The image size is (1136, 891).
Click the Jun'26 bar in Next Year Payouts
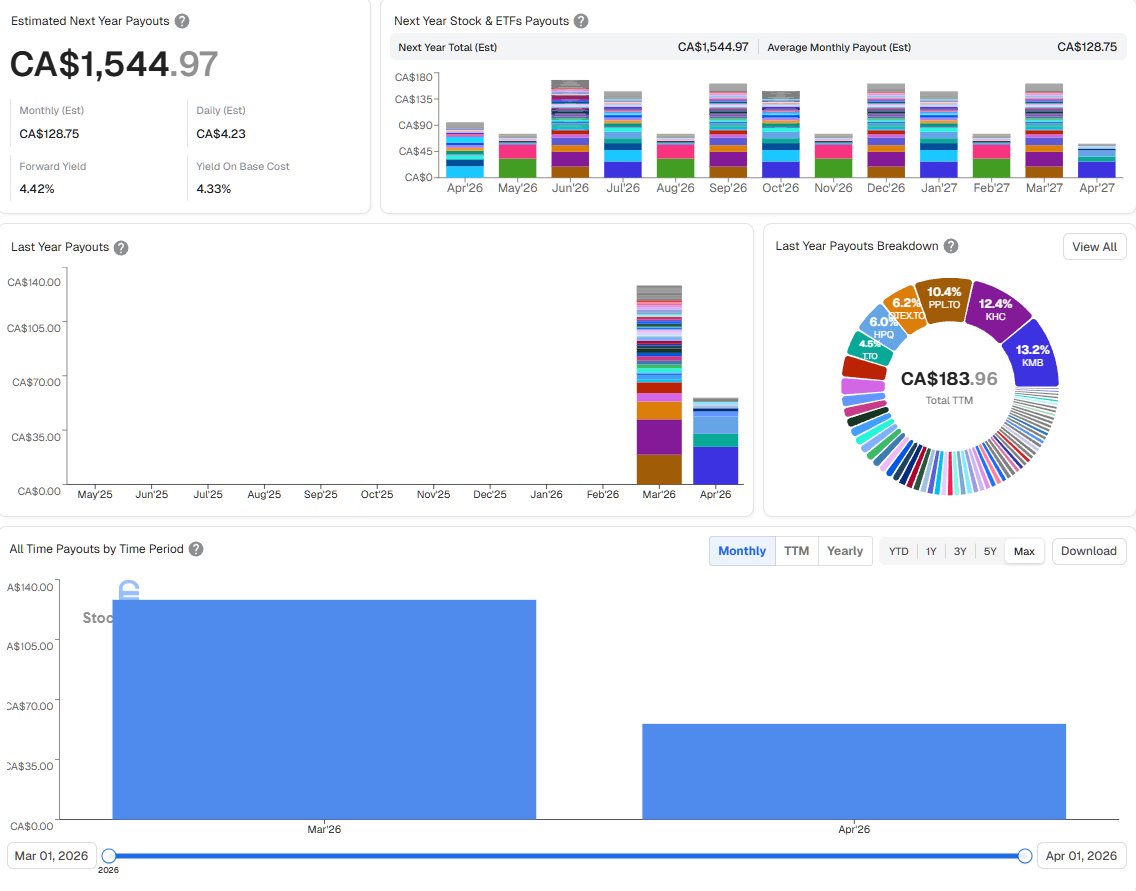pyautogui.click(x=570, y=129)
